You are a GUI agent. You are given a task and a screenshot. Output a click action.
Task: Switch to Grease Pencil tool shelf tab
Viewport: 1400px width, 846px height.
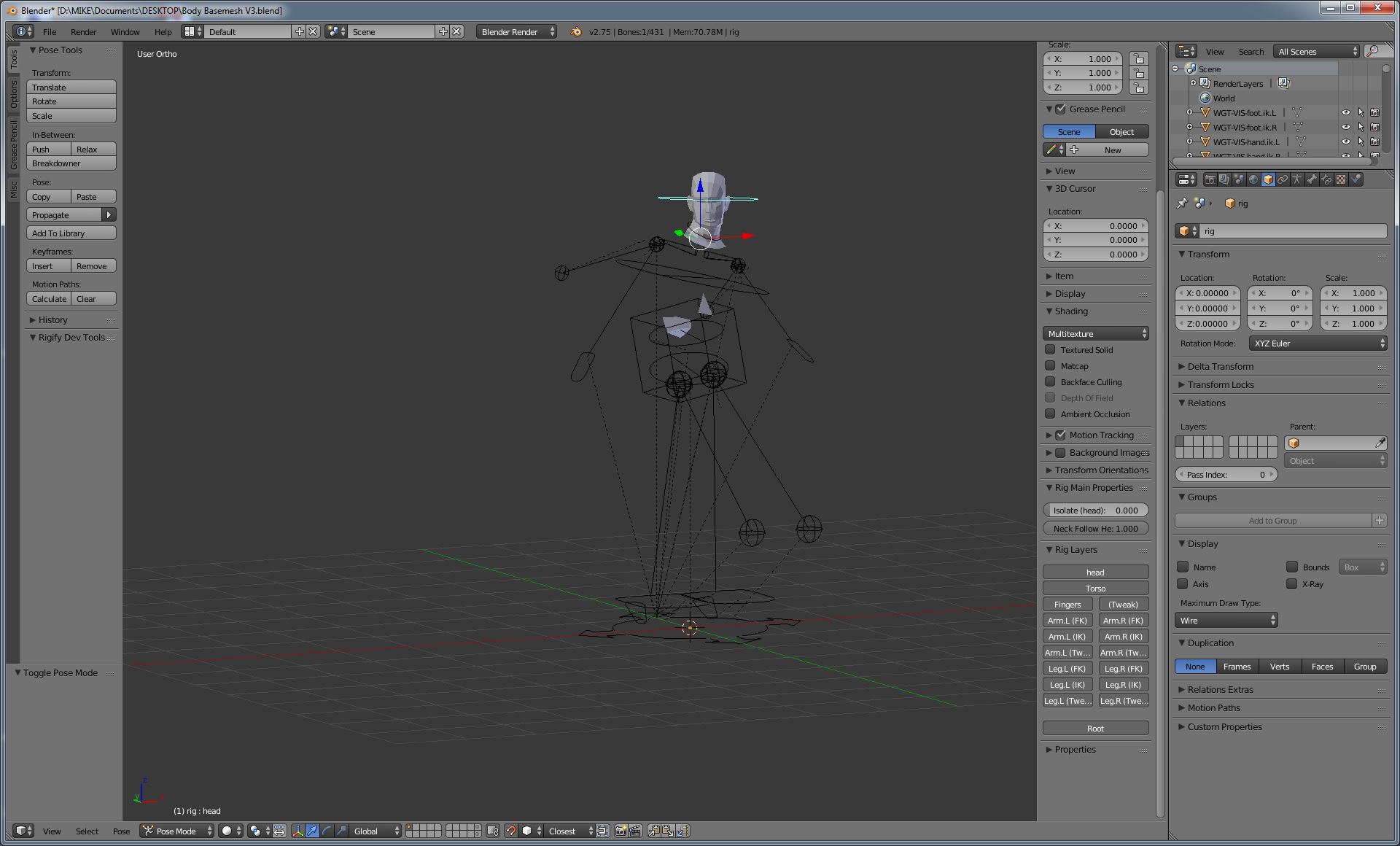click(13, 145)
